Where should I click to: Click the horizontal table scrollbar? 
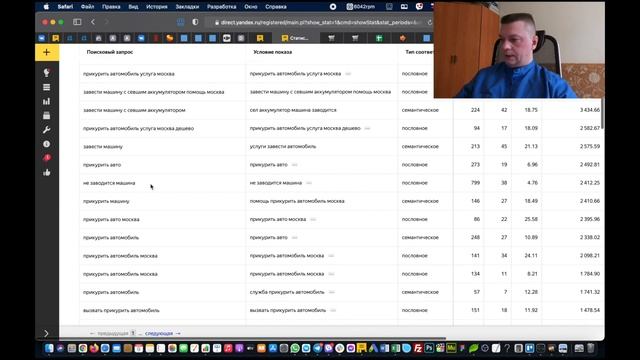[252, 338]
